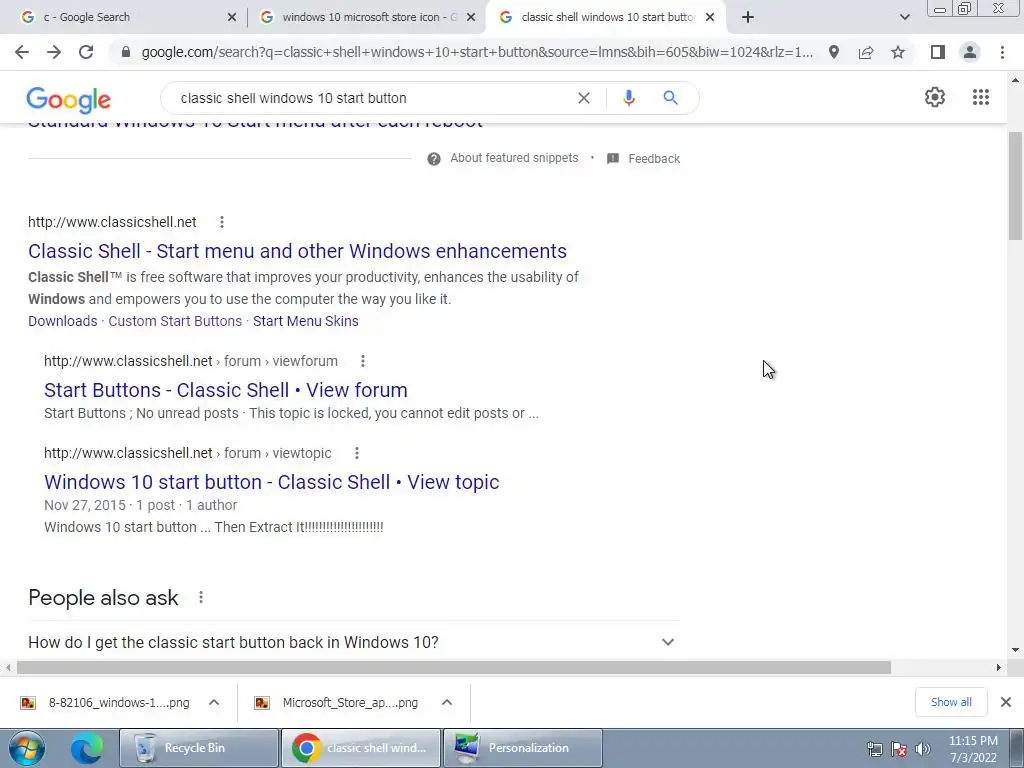Bookmark this tab with the star
This screenshot has height=768, width=1024.
click(x=898, y=52)
